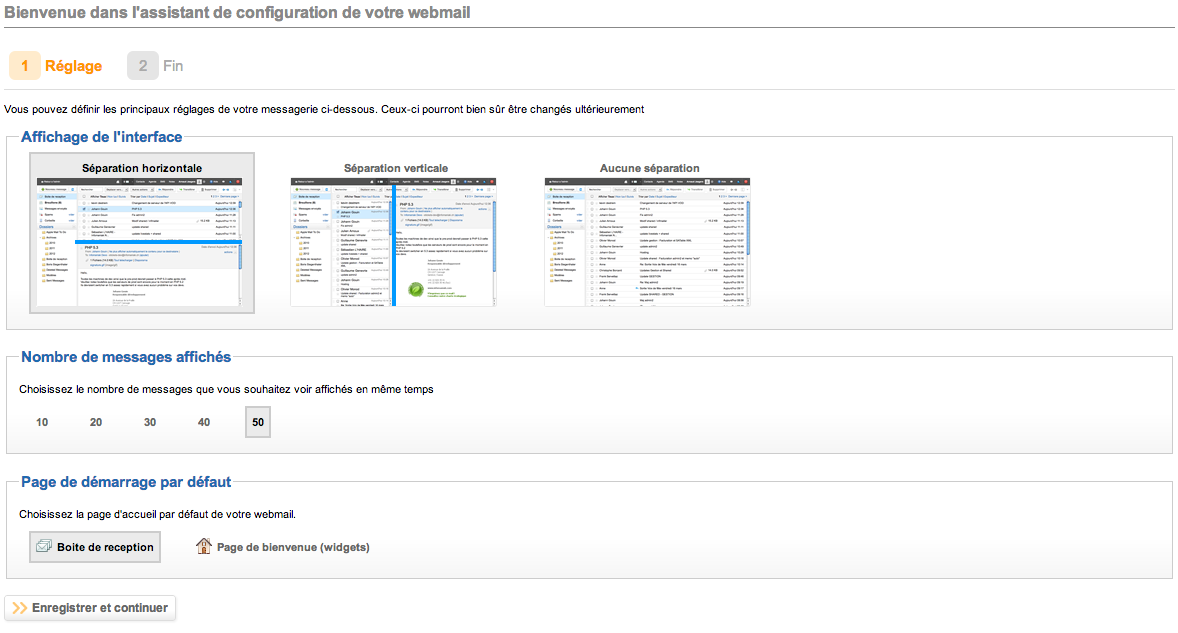
Task: Choose 30 messages displayed at once
Action: pos(149,422)
